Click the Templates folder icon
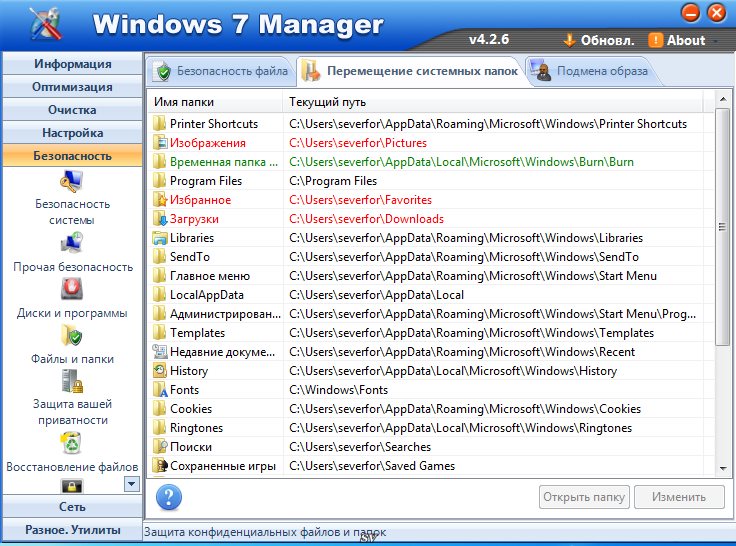 click(160, 333)
